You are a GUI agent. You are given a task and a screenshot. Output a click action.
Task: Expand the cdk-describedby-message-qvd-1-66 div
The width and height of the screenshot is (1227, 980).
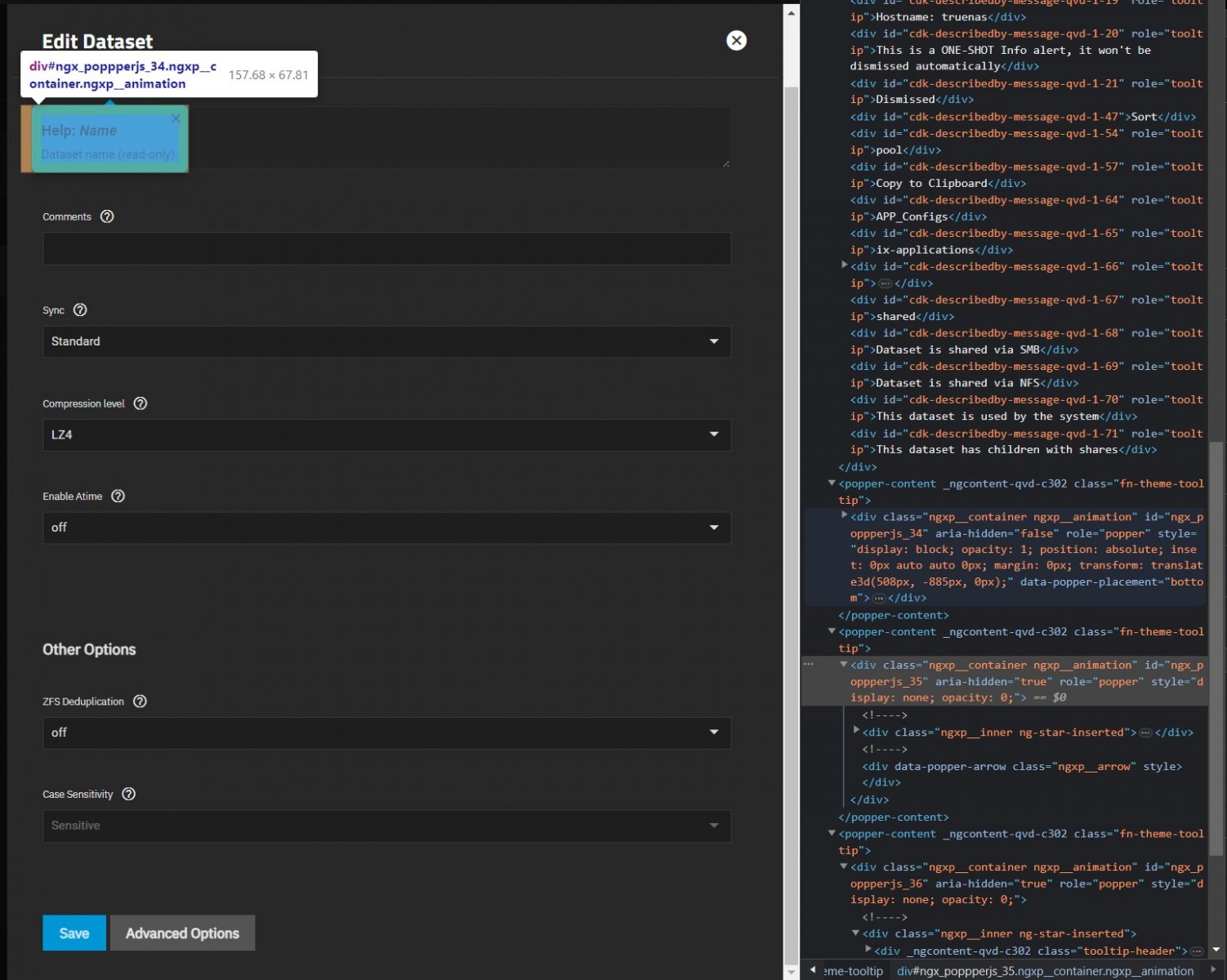pyautogui.click(x=844, y=265)
